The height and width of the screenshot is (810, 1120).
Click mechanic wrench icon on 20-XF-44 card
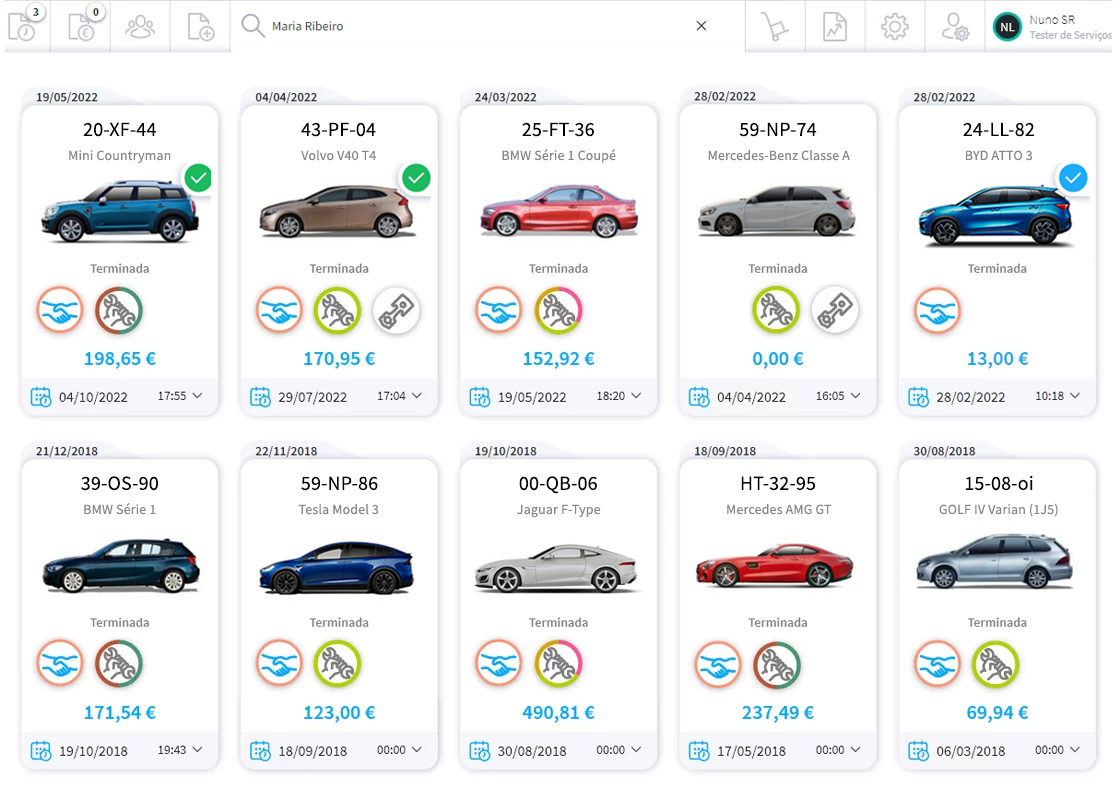[x=119, y=311]
